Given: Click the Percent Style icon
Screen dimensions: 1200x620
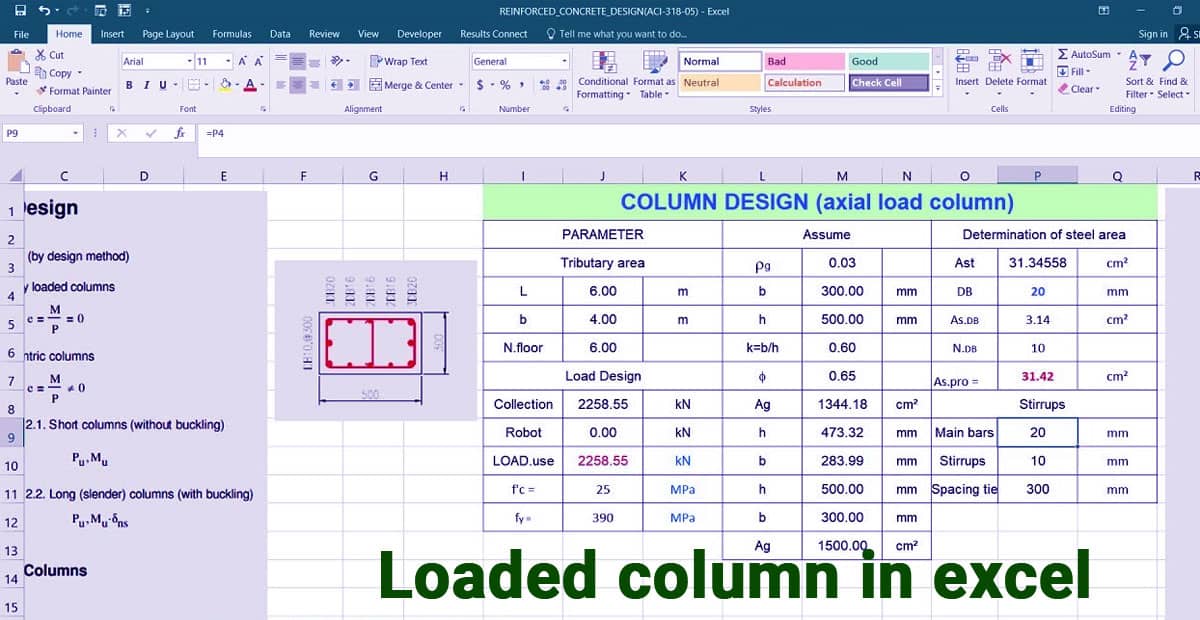Looking at the screenshot, I should (505, 85).
